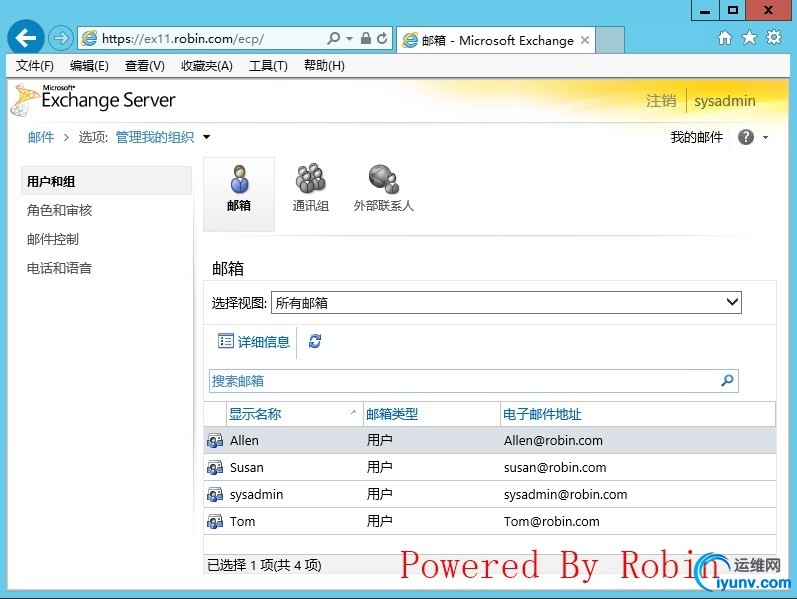Select 角色和审核 in the sidebar

click(x=59, y=210)
